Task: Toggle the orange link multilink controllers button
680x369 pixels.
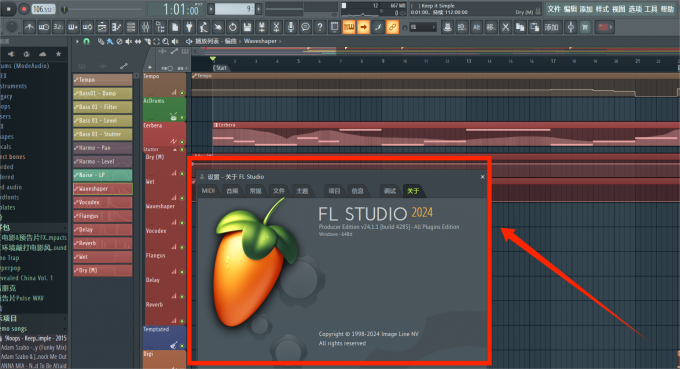Action: [392, 27]
